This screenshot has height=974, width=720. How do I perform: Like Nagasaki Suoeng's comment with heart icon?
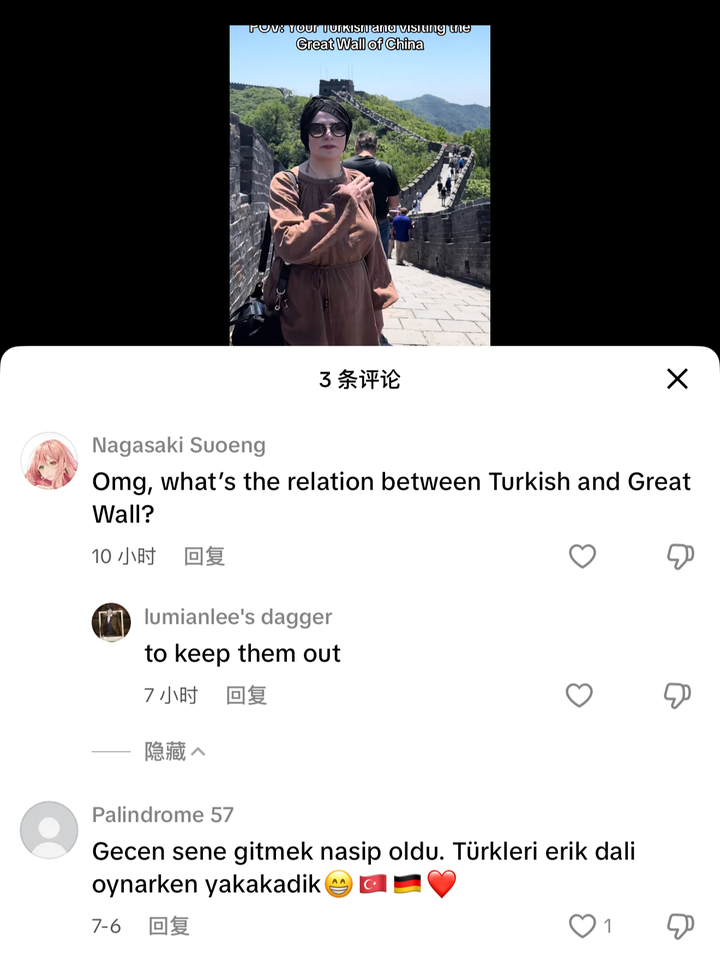[582, 556]
